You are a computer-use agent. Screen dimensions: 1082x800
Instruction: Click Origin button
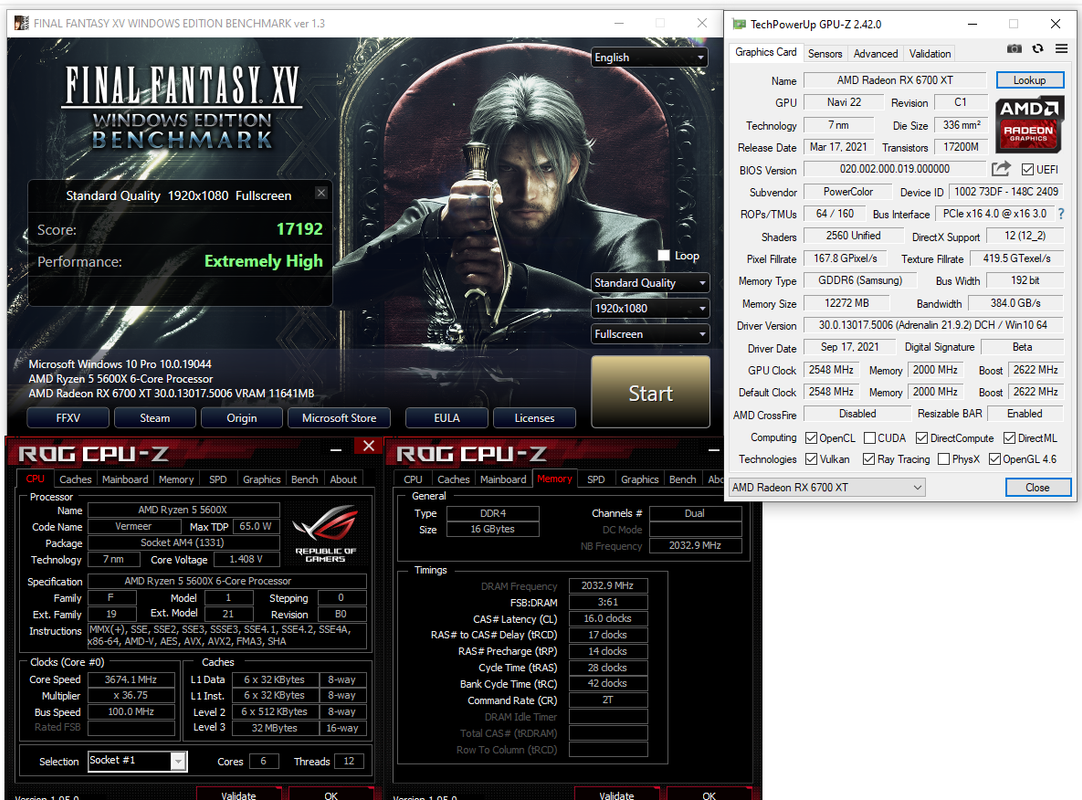click(242, 418)
